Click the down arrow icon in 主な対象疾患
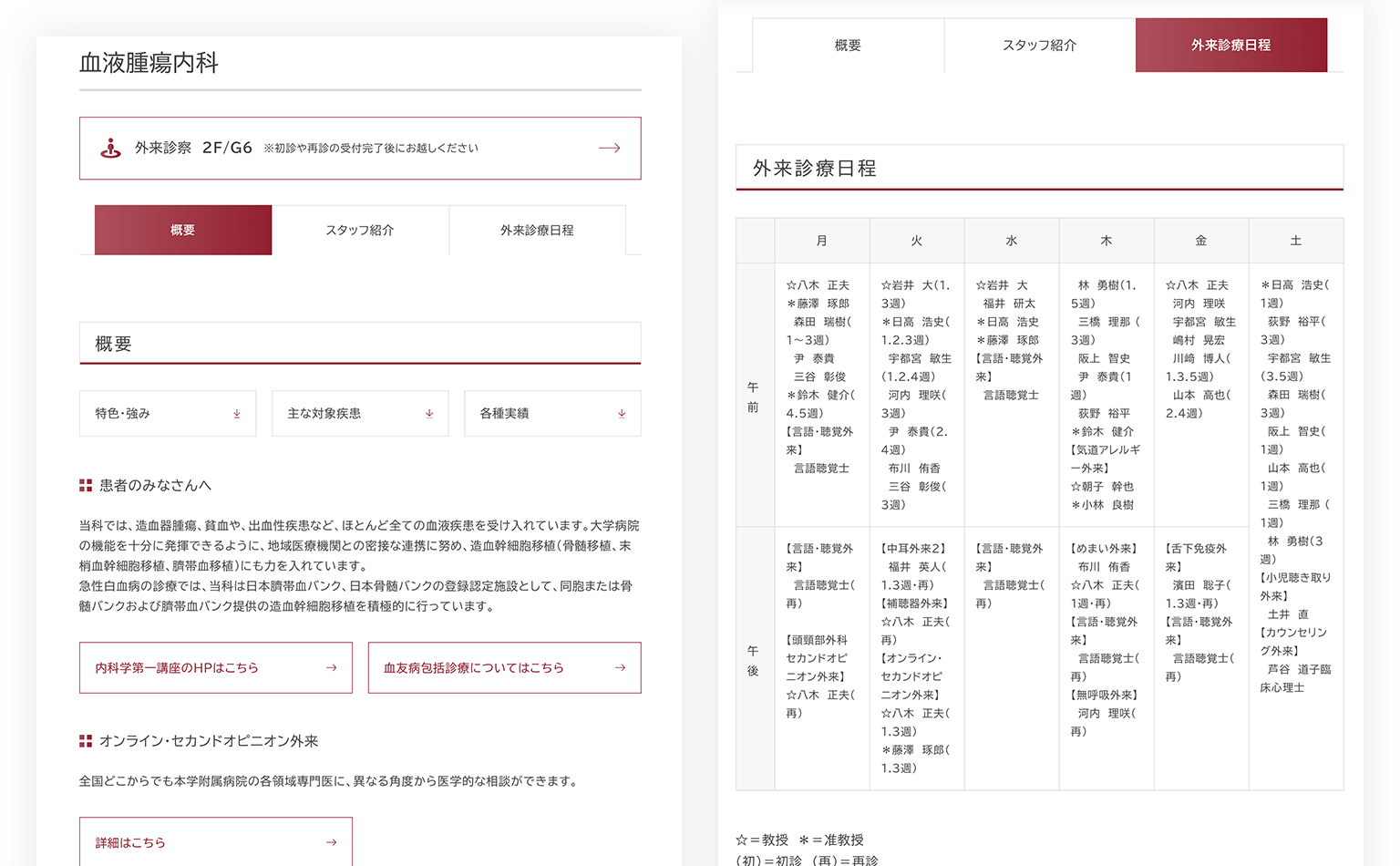This screenshot has width=1400, height=866. point(429,414)
